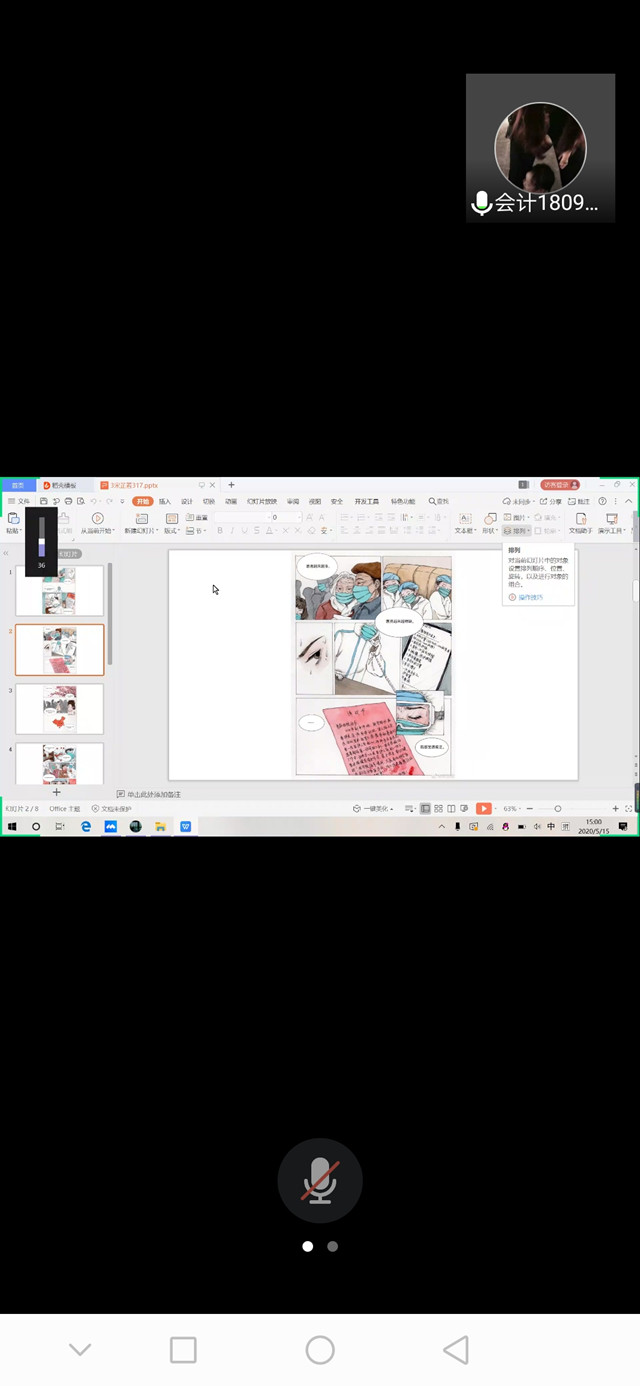
Task: Switch to reading view icon
Action: [x=451, y=808]
